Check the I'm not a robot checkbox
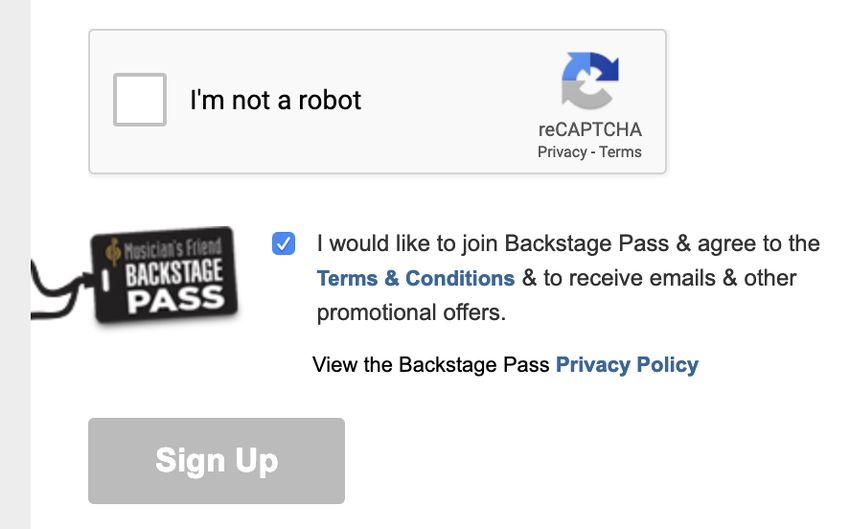The image size is (850, 529). tap(139, 100)
